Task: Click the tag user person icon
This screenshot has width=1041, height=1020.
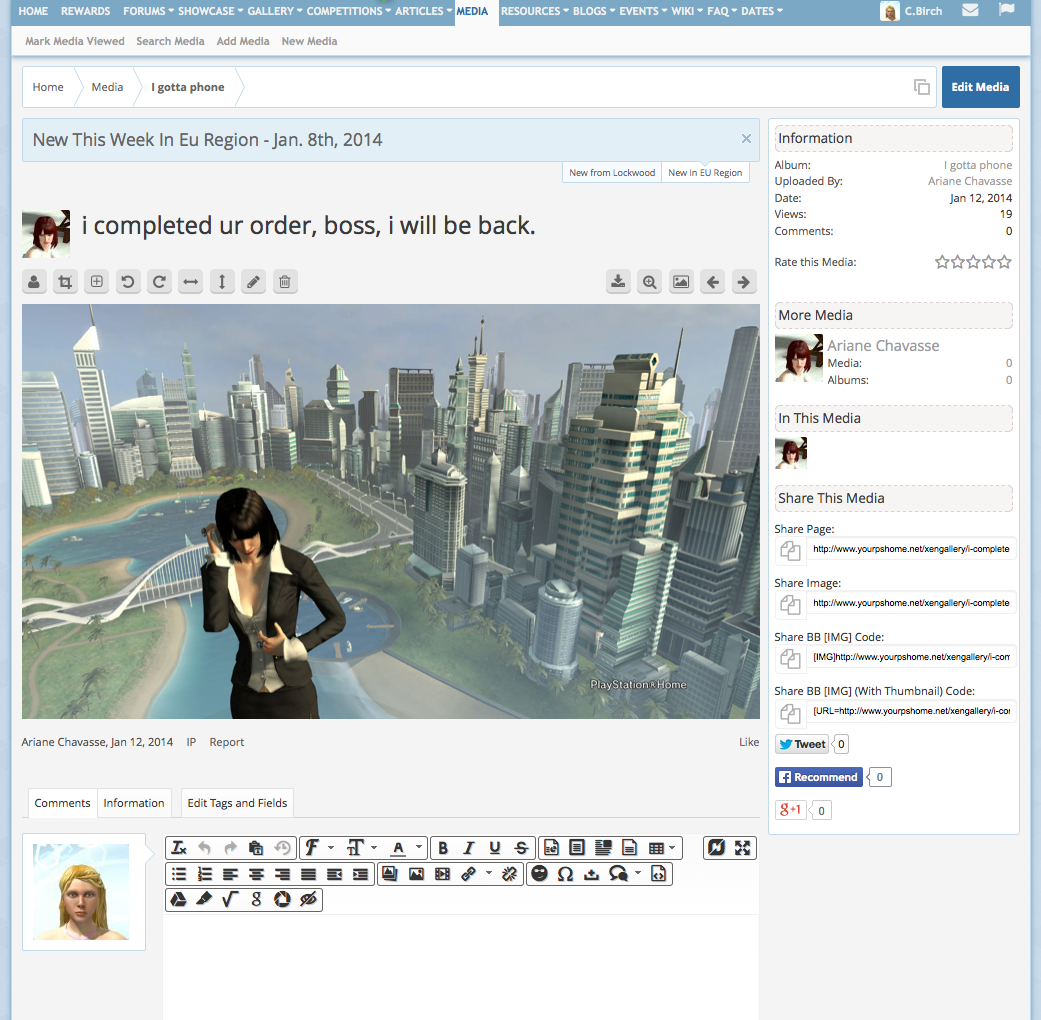Action: tap(34, 282)
